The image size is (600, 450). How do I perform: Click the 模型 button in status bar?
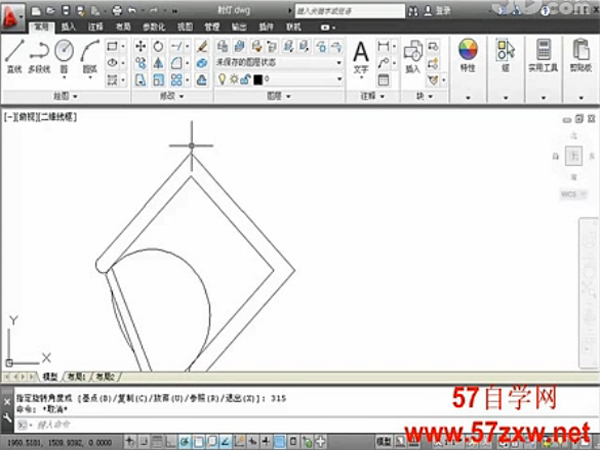pyautogui.click(x=383, y=441)
